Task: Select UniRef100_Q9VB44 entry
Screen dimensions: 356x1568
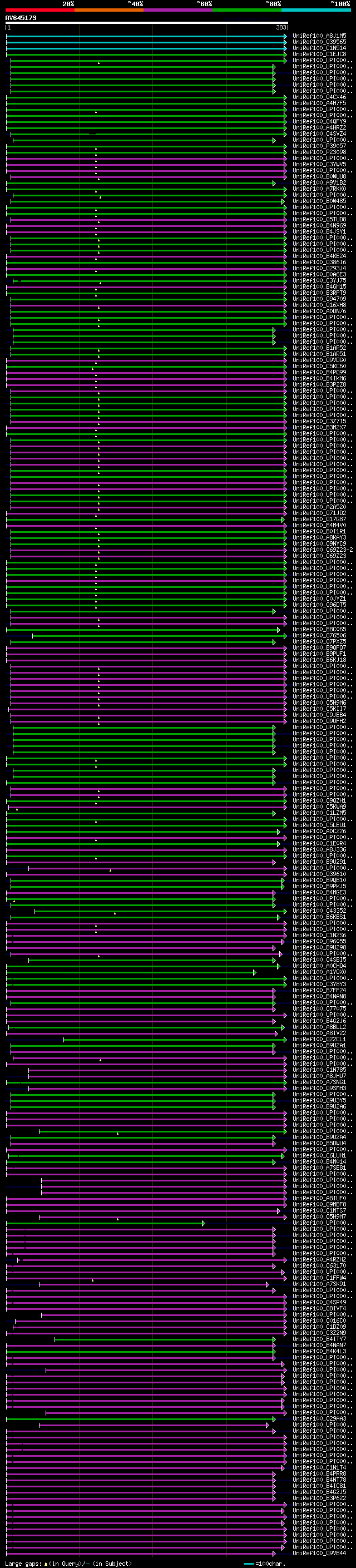Action: (x=319, y=1554)
